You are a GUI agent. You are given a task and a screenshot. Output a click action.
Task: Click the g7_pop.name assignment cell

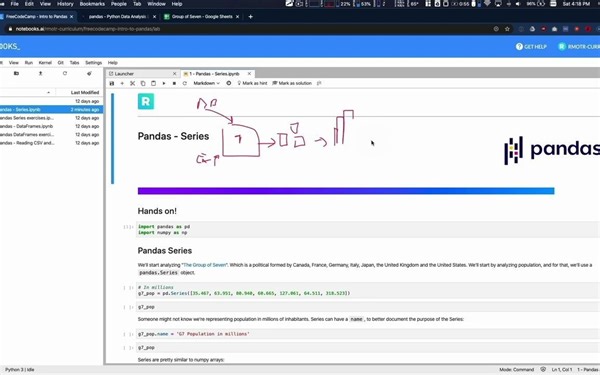(367, 334)
